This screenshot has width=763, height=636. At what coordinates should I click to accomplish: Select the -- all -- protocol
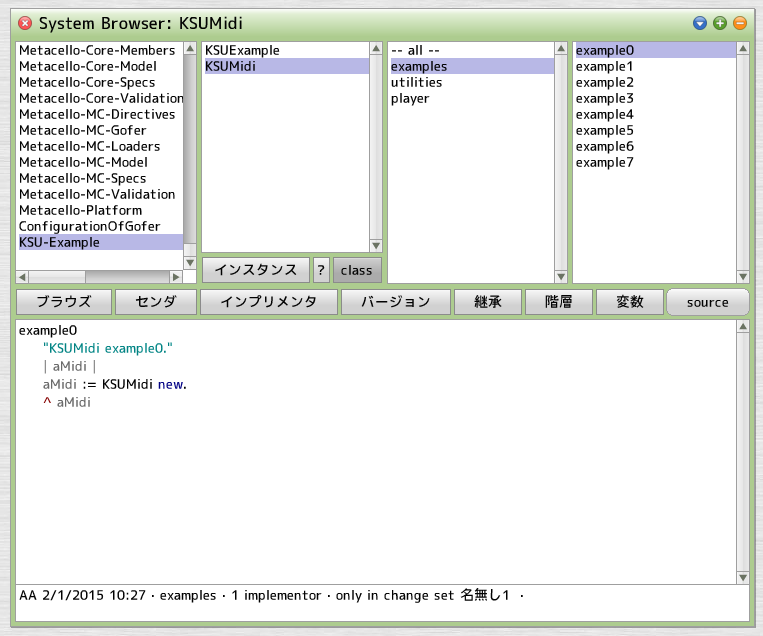[x=472, y=50]
